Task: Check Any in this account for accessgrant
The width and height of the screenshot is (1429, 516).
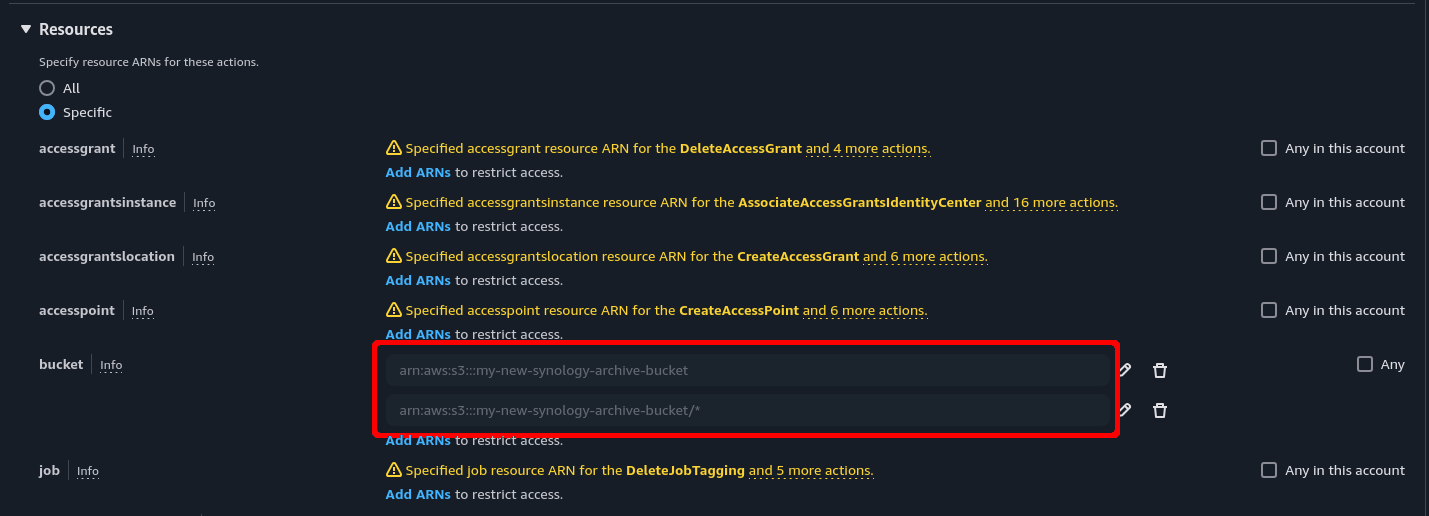Action: pyautogui.click(x=1269, y=148)
